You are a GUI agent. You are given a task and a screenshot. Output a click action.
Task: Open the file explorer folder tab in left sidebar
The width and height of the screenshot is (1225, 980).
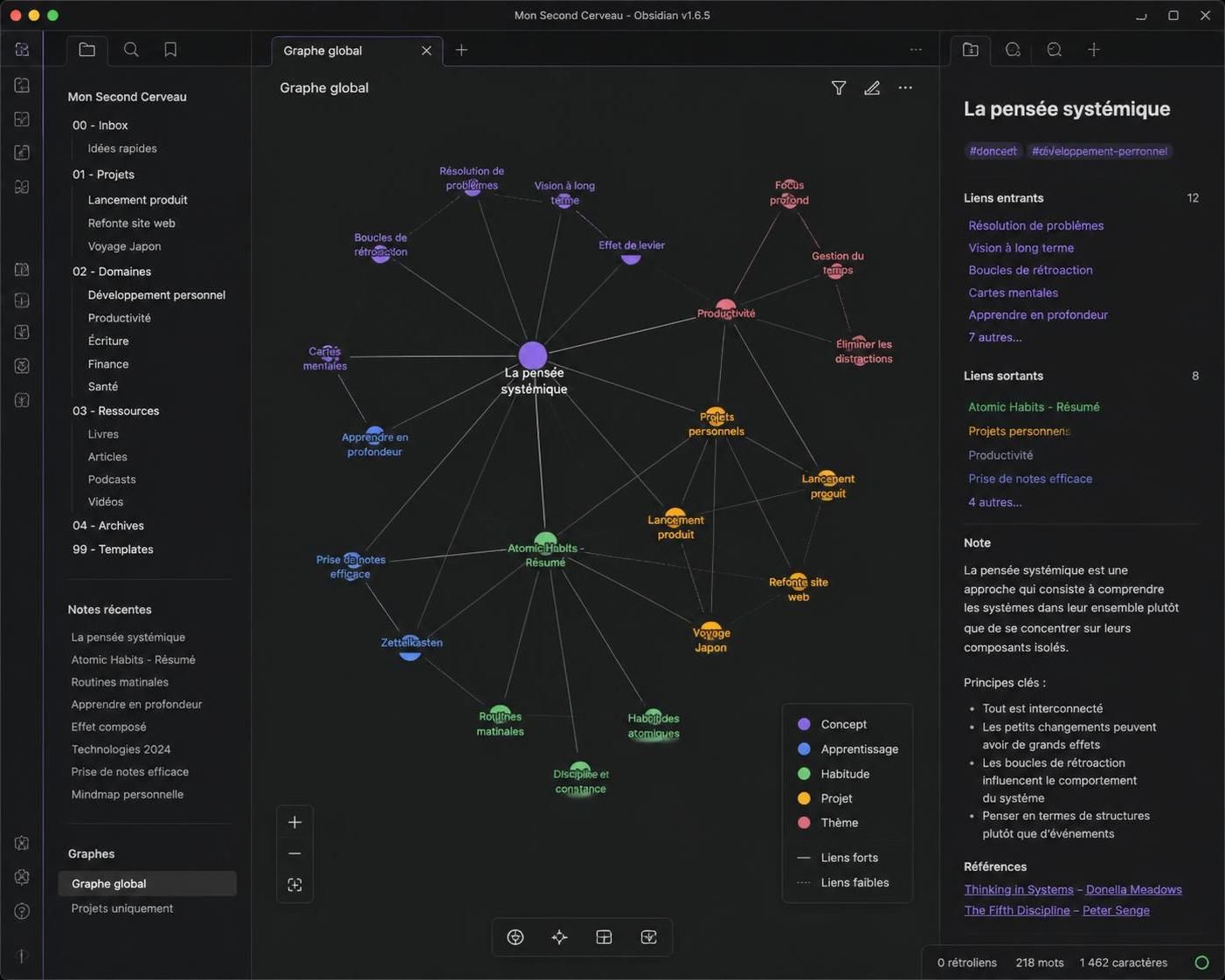coord(87,50)
